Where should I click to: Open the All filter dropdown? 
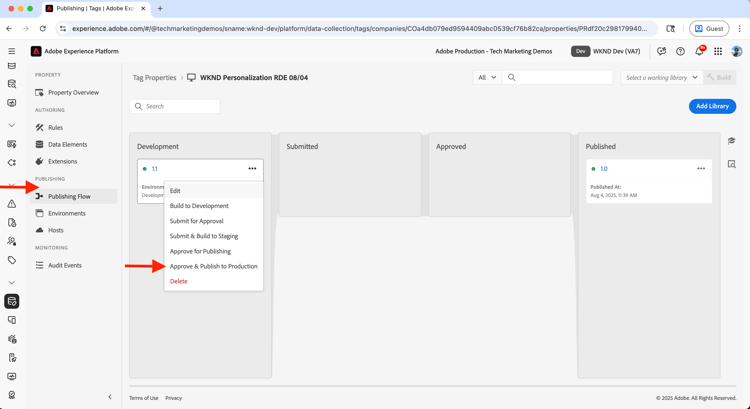click(487, 77)
